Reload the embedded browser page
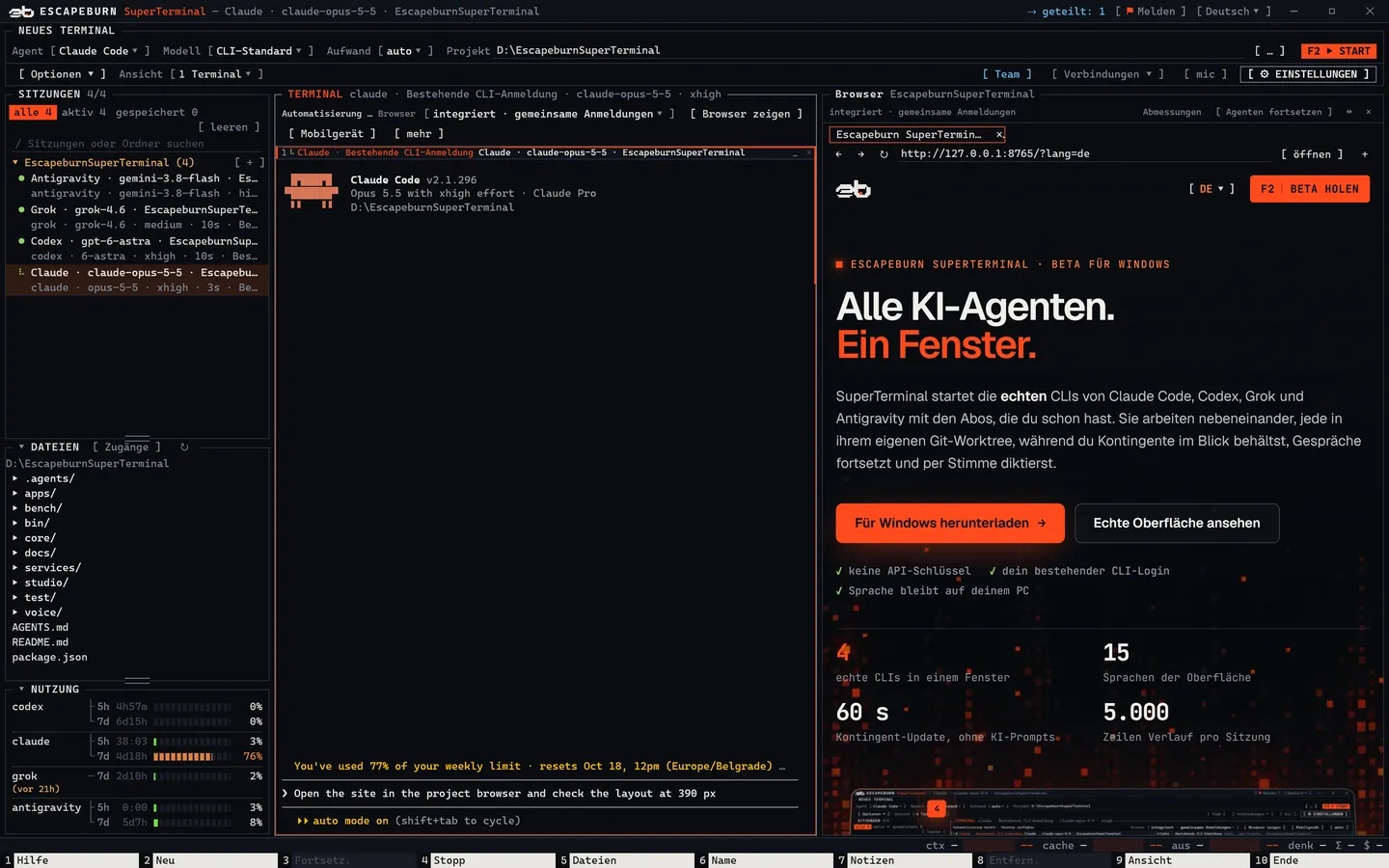 coord(884,154)
